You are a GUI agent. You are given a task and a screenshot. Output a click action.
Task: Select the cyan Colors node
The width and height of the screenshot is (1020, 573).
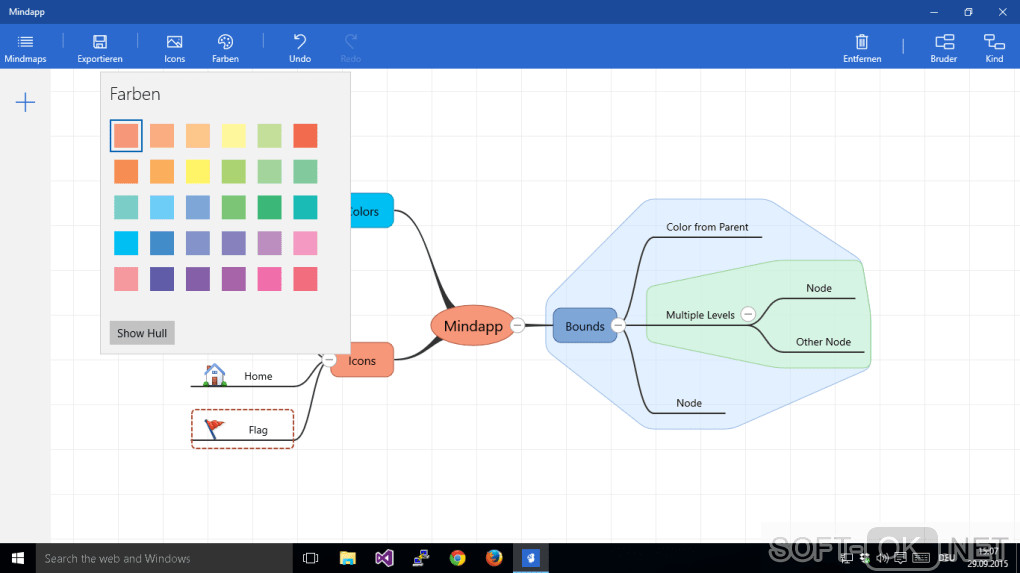point(372,211)
